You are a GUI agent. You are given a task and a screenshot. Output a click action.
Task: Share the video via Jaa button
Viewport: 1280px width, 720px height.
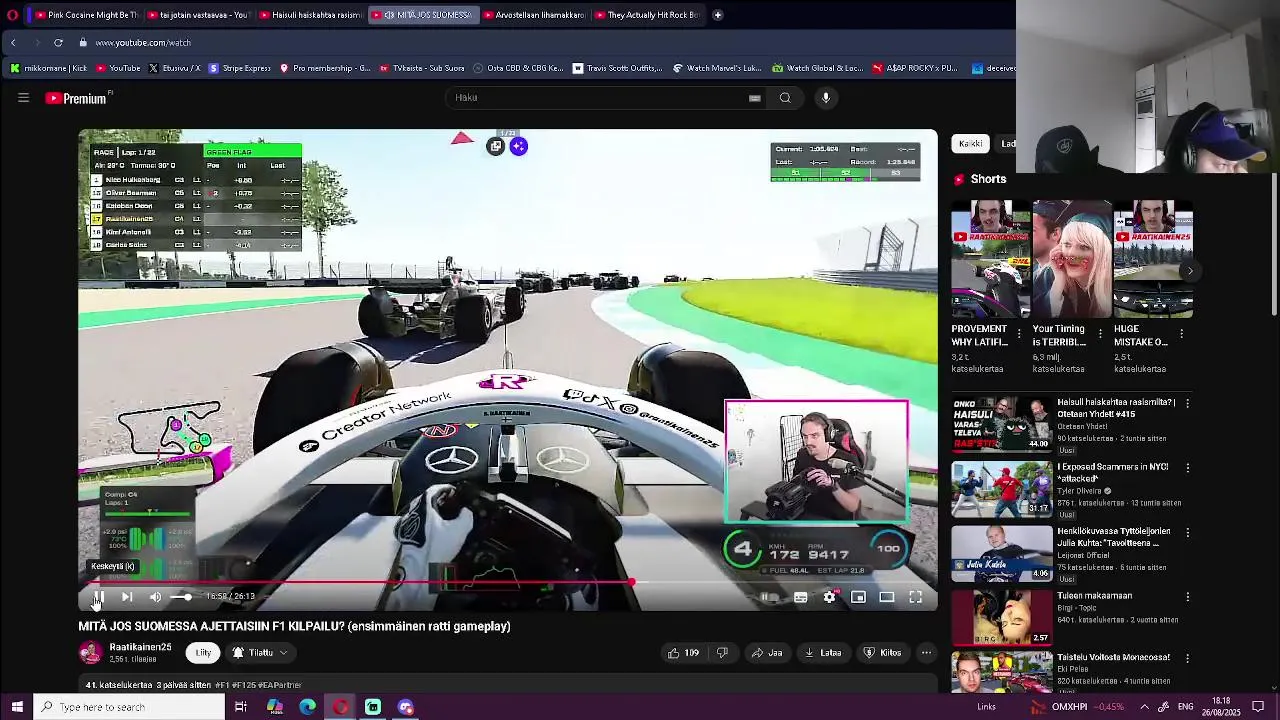767,653
